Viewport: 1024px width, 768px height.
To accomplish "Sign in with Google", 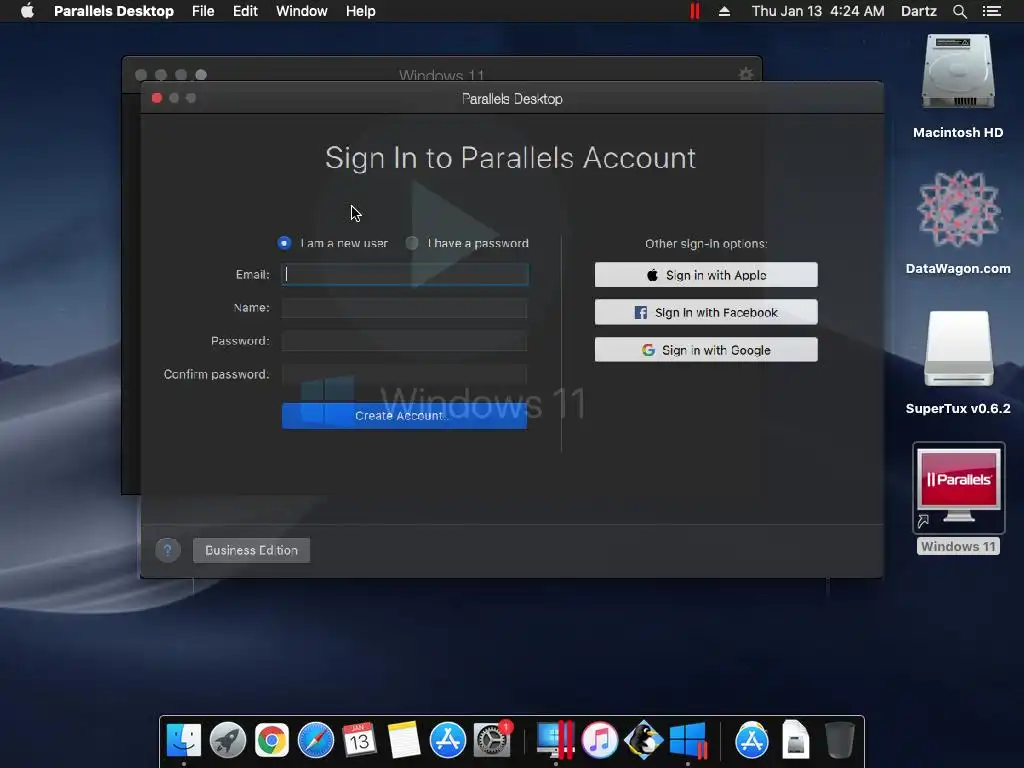I will tap(706, 350).
